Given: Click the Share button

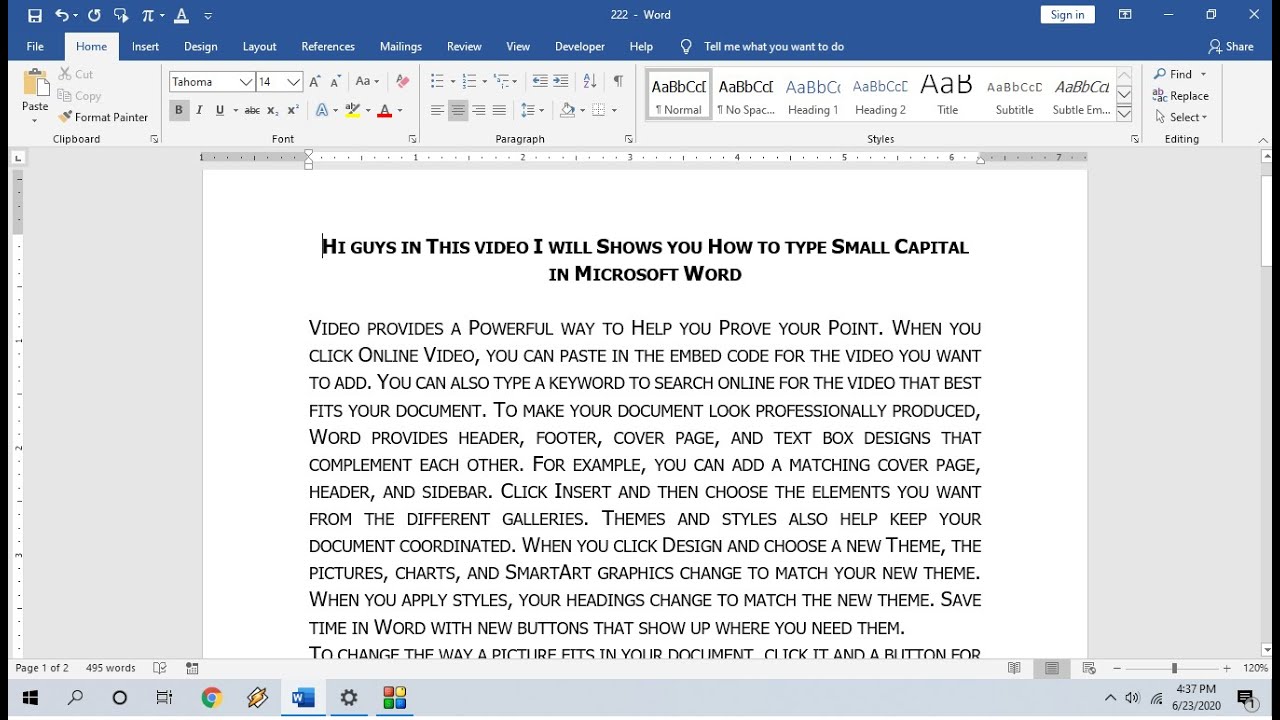Looking at the screenshot, I should (1230, 46).
